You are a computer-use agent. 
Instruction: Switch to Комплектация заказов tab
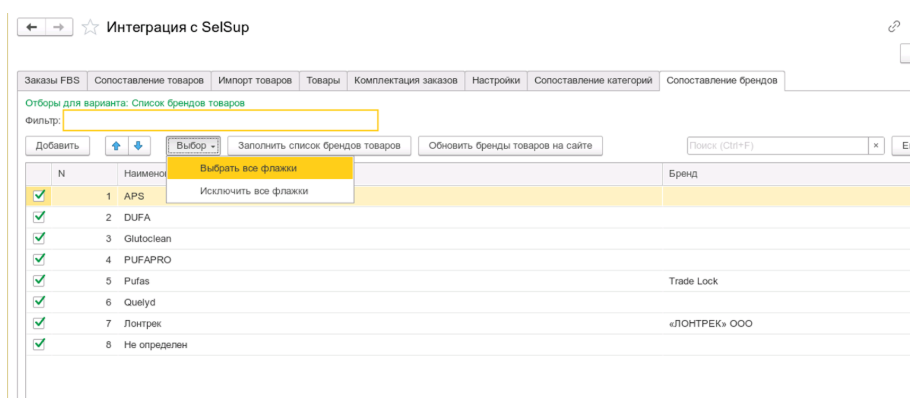coord(406,81)
